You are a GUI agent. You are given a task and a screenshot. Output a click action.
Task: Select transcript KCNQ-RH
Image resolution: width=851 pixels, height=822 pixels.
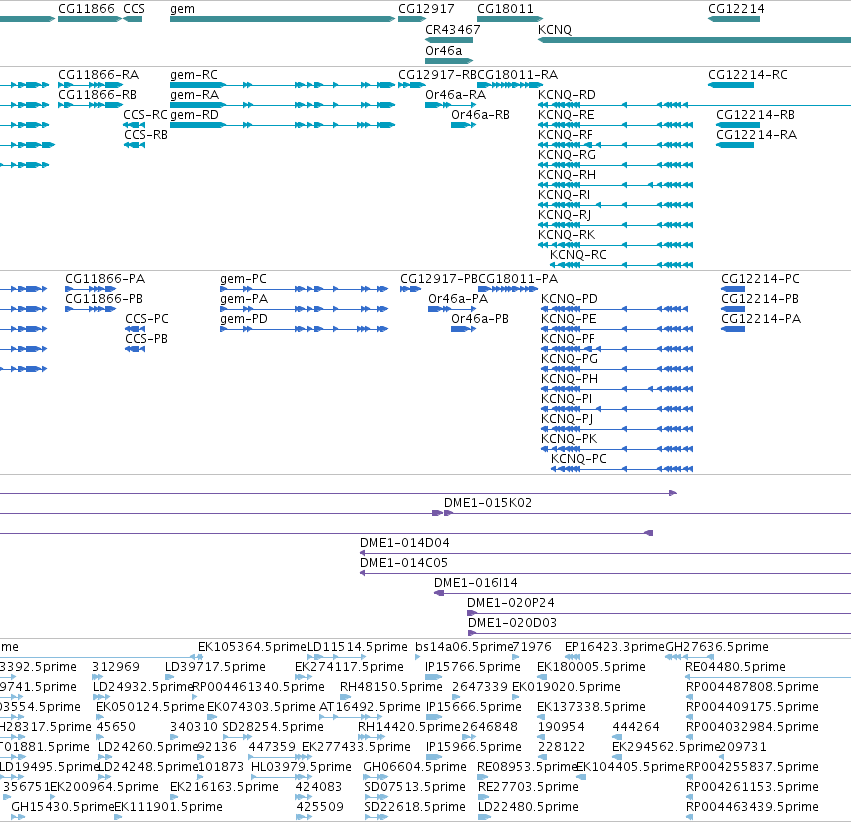click(615, 185)
